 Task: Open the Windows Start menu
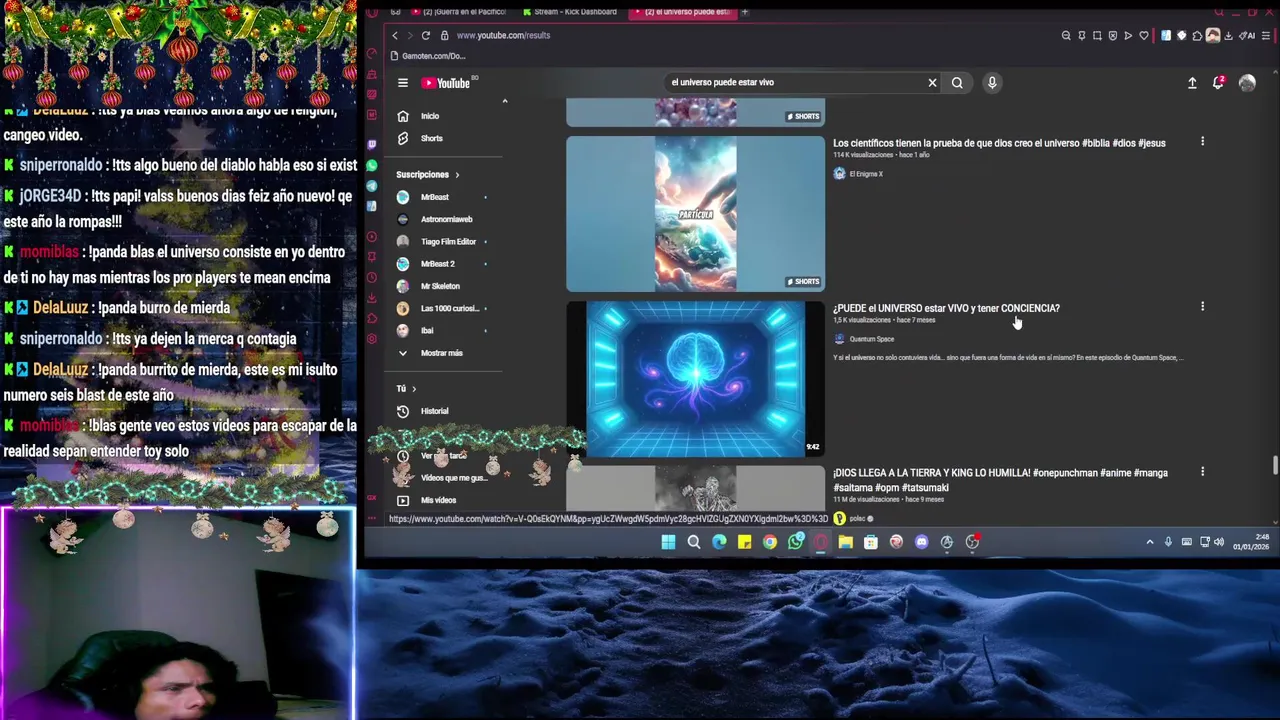668,542
